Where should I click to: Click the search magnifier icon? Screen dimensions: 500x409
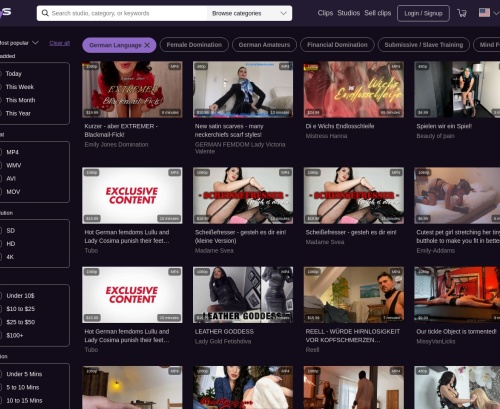[x=45, y=13]
